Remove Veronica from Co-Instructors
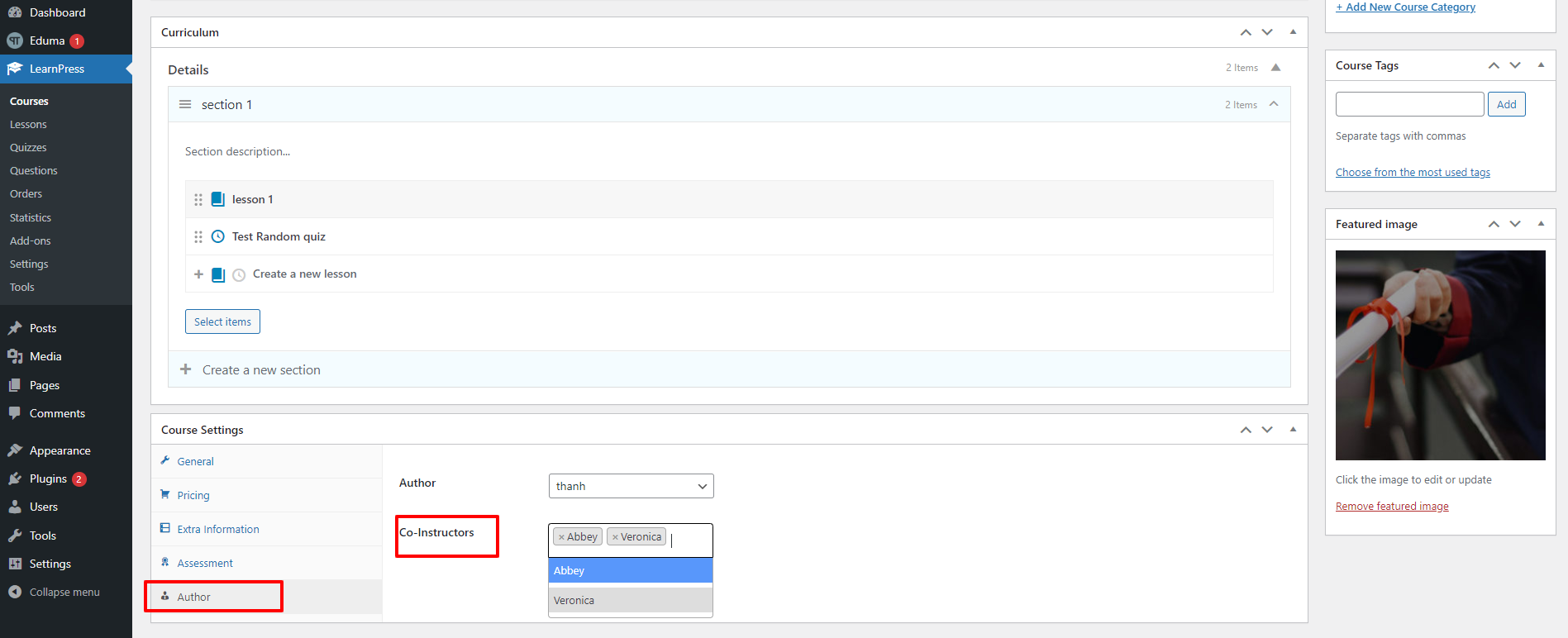This screenshot has width=1568, height=638. tap(615, 537)
